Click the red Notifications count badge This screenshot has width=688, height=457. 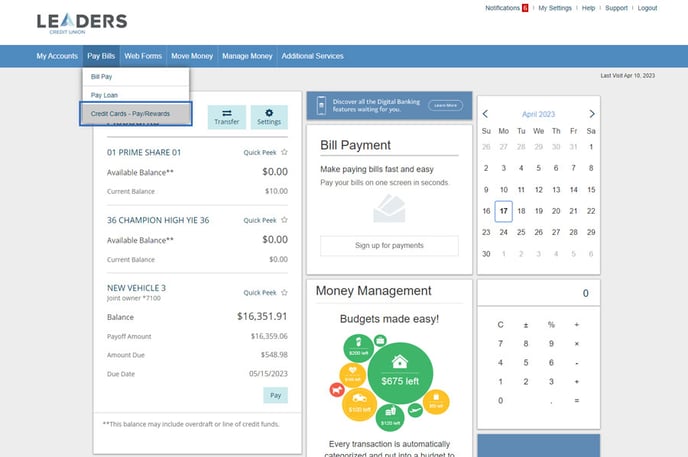click(x=525, y=8)
